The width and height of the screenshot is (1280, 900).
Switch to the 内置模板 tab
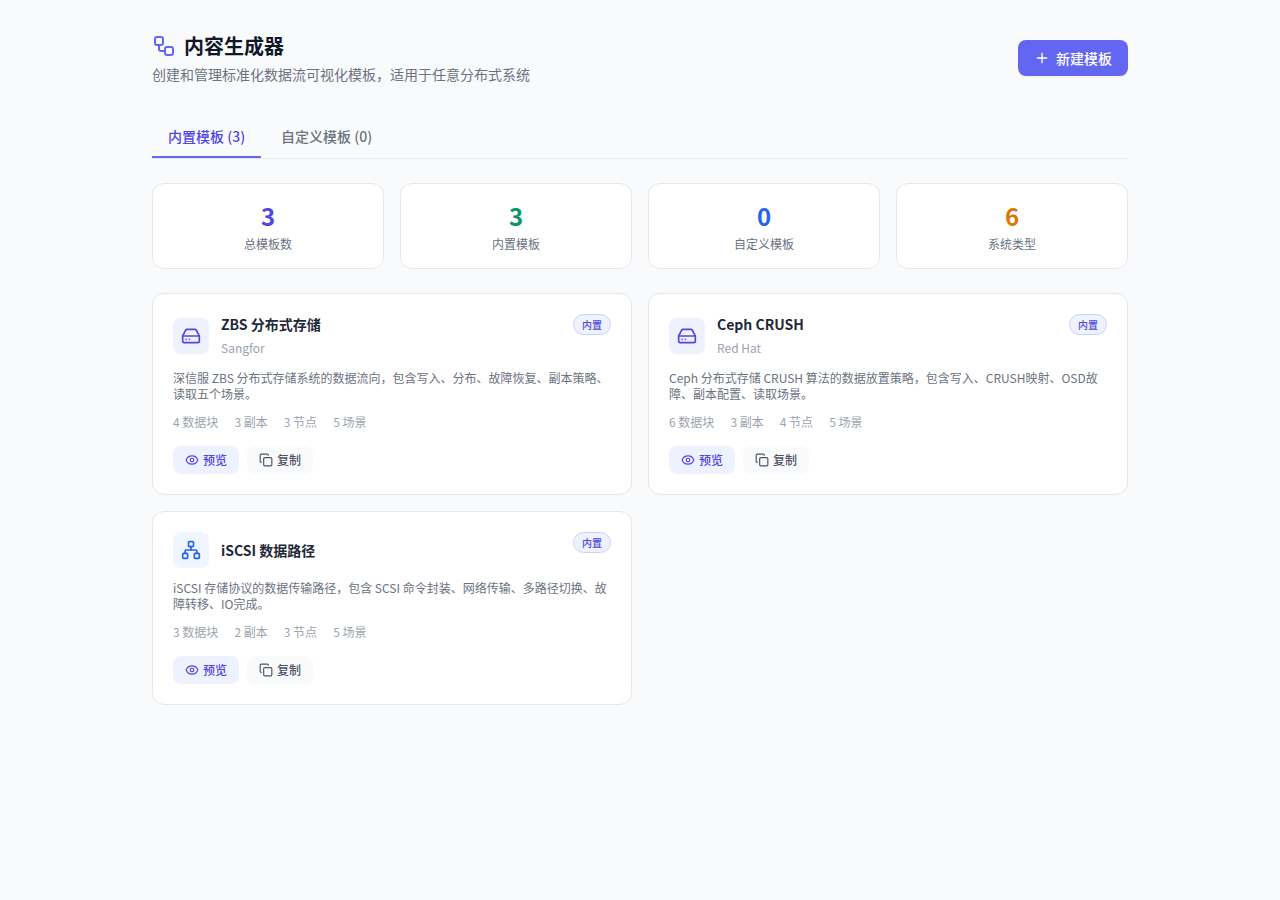(206, 137)
